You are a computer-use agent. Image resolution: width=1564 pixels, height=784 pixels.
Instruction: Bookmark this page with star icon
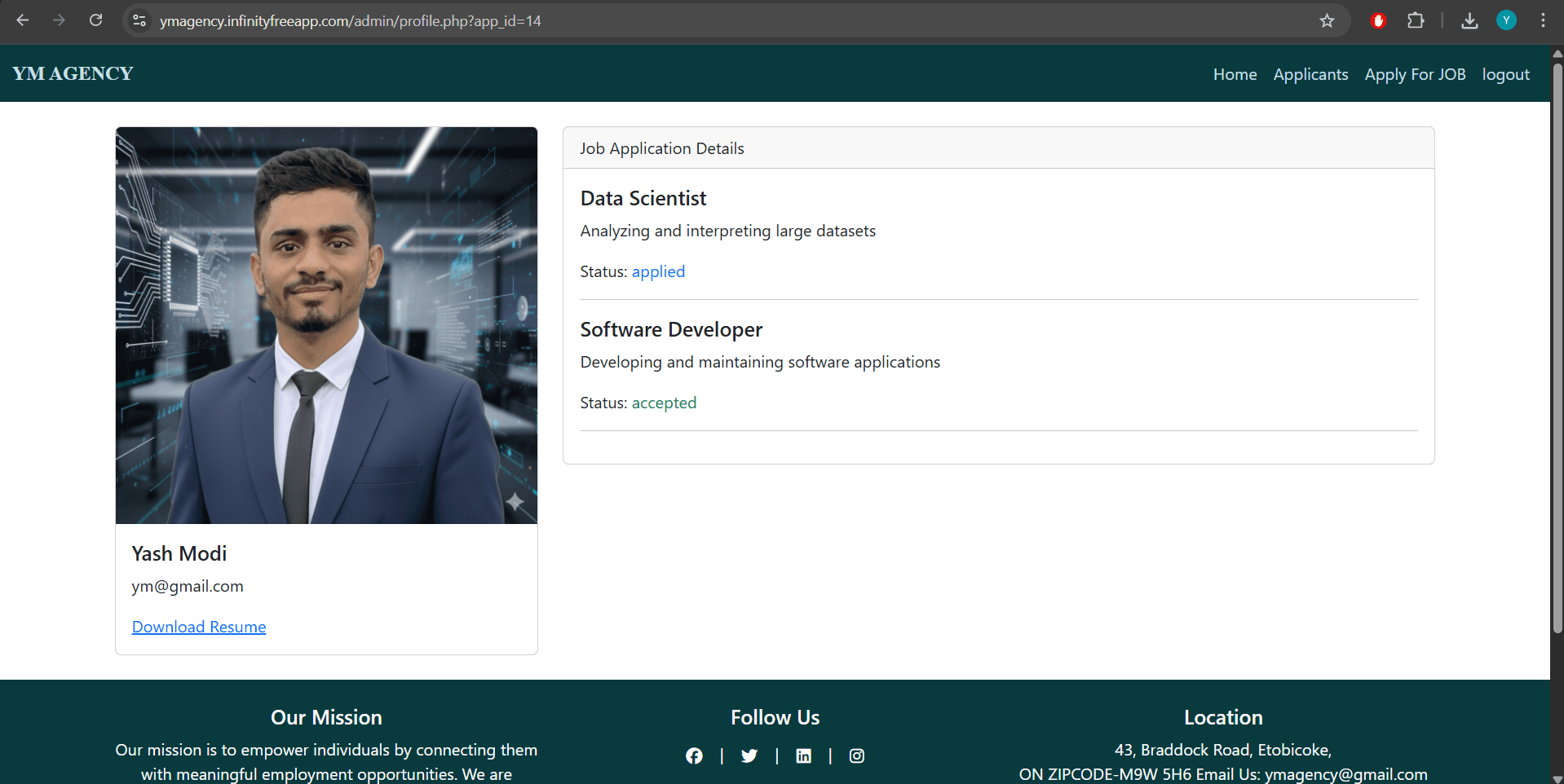point(1327,21)
